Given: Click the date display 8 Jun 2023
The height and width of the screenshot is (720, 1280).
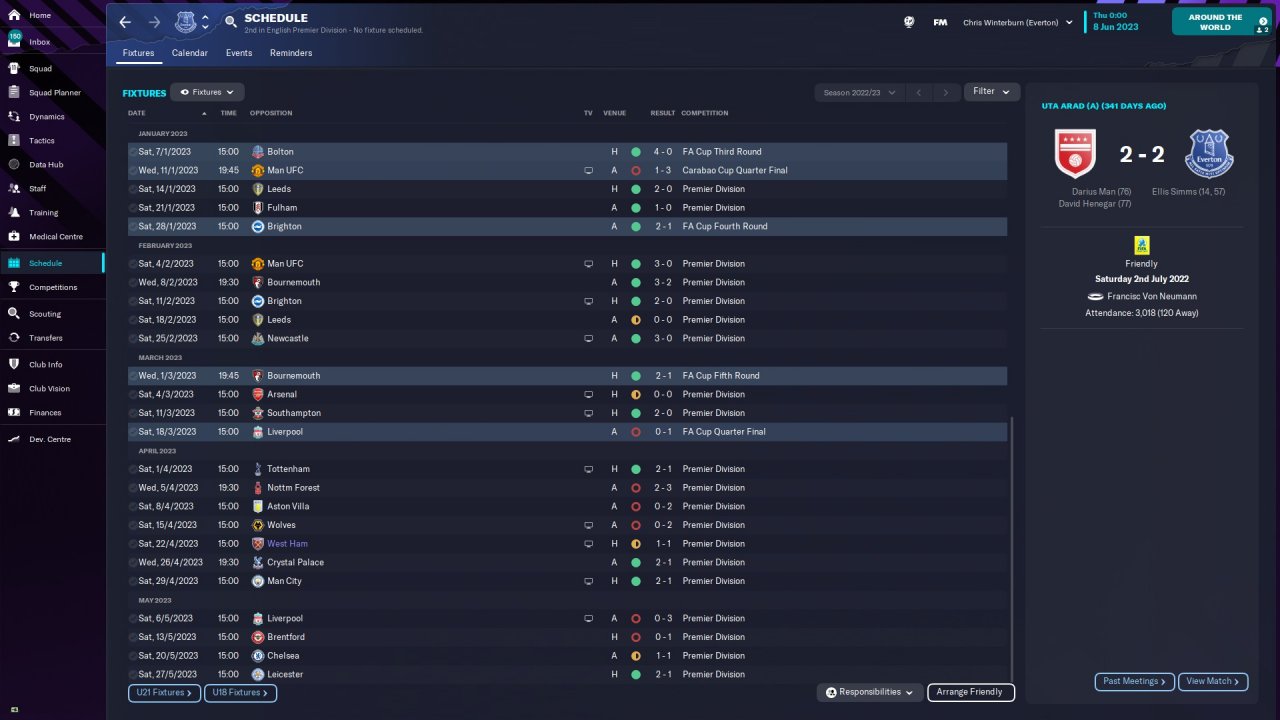Looking at the screenshot, I should (1116, 27).
